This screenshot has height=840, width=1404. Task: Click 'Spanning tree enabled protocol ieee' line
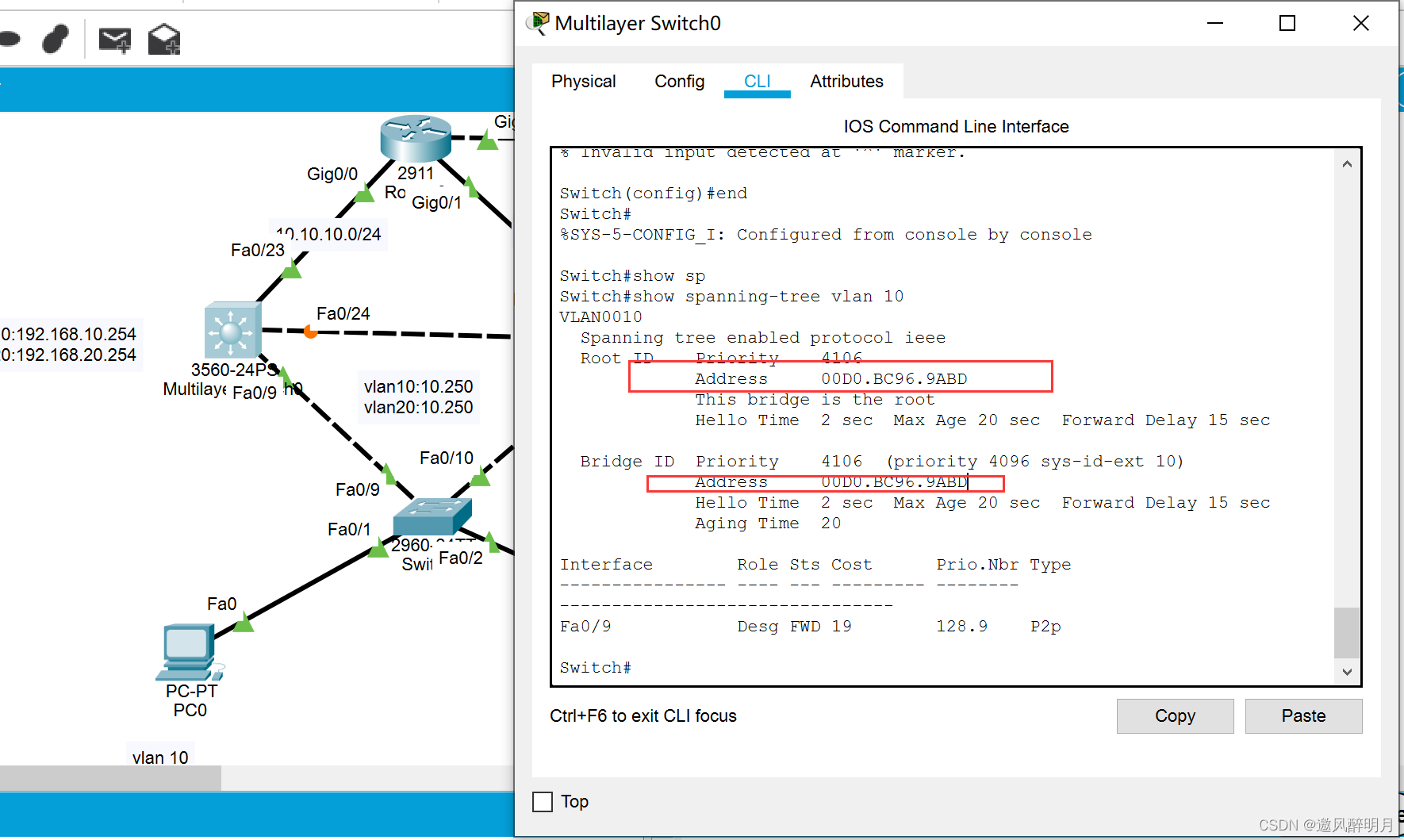point(762,338)
